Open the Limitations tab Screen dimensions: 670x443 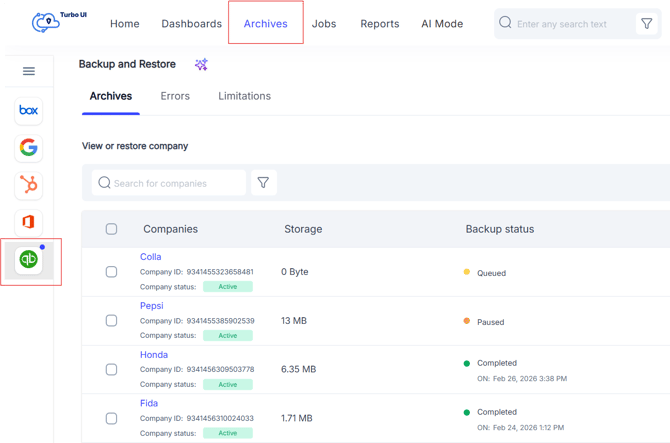(244, 96)
